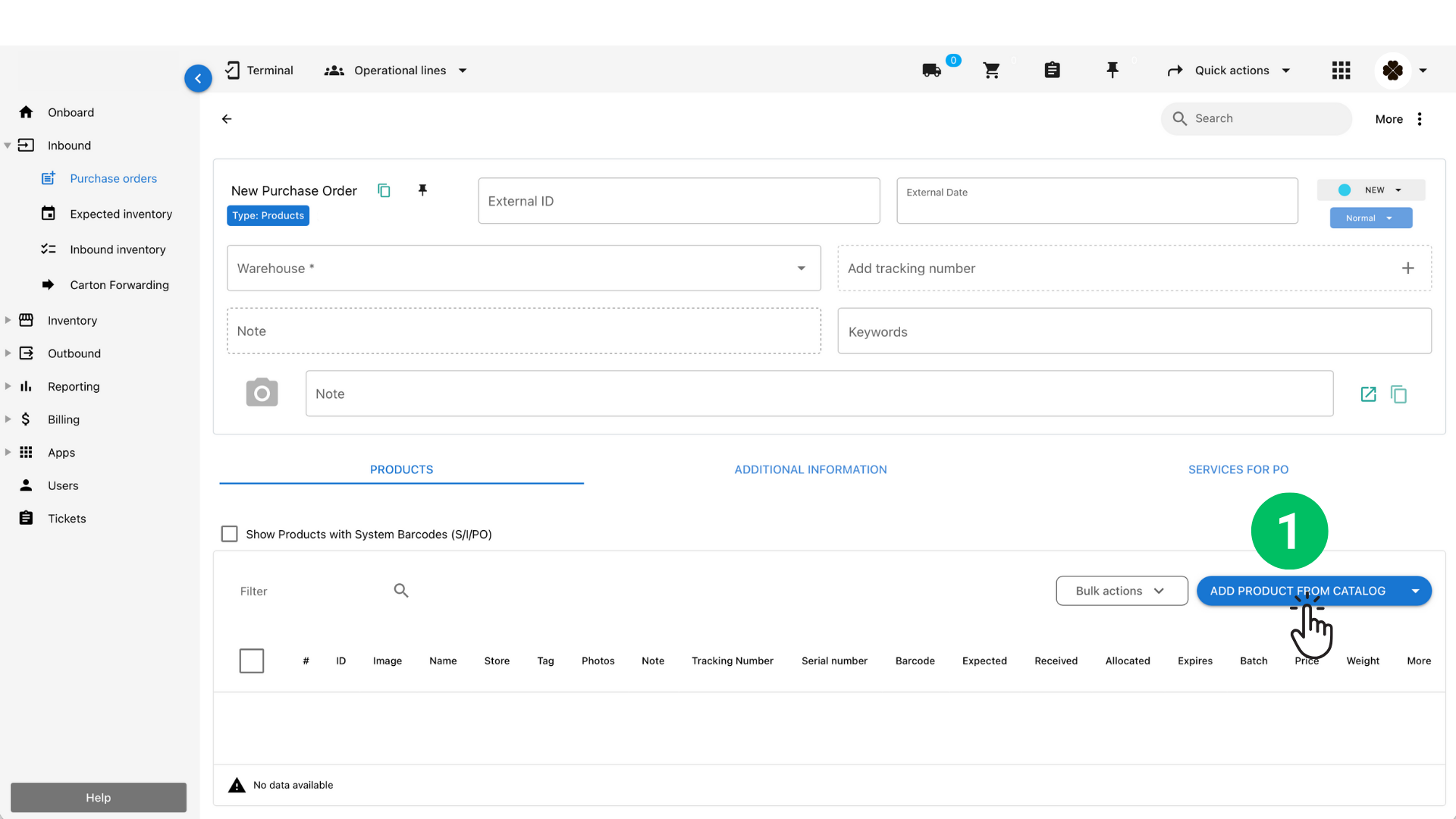
Task: Click the Add Product From Catalog button
Action: pos(1299,591)
